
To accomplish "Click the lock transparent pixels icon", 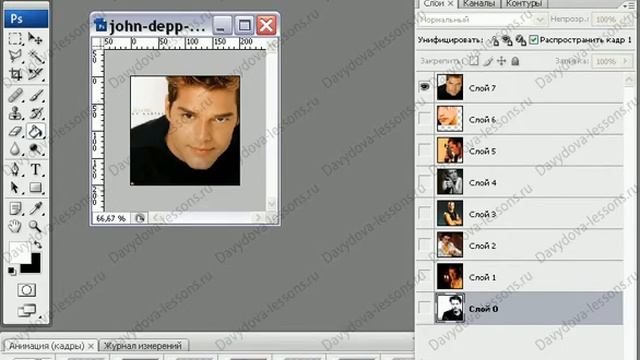I will (x=473, y=61).
